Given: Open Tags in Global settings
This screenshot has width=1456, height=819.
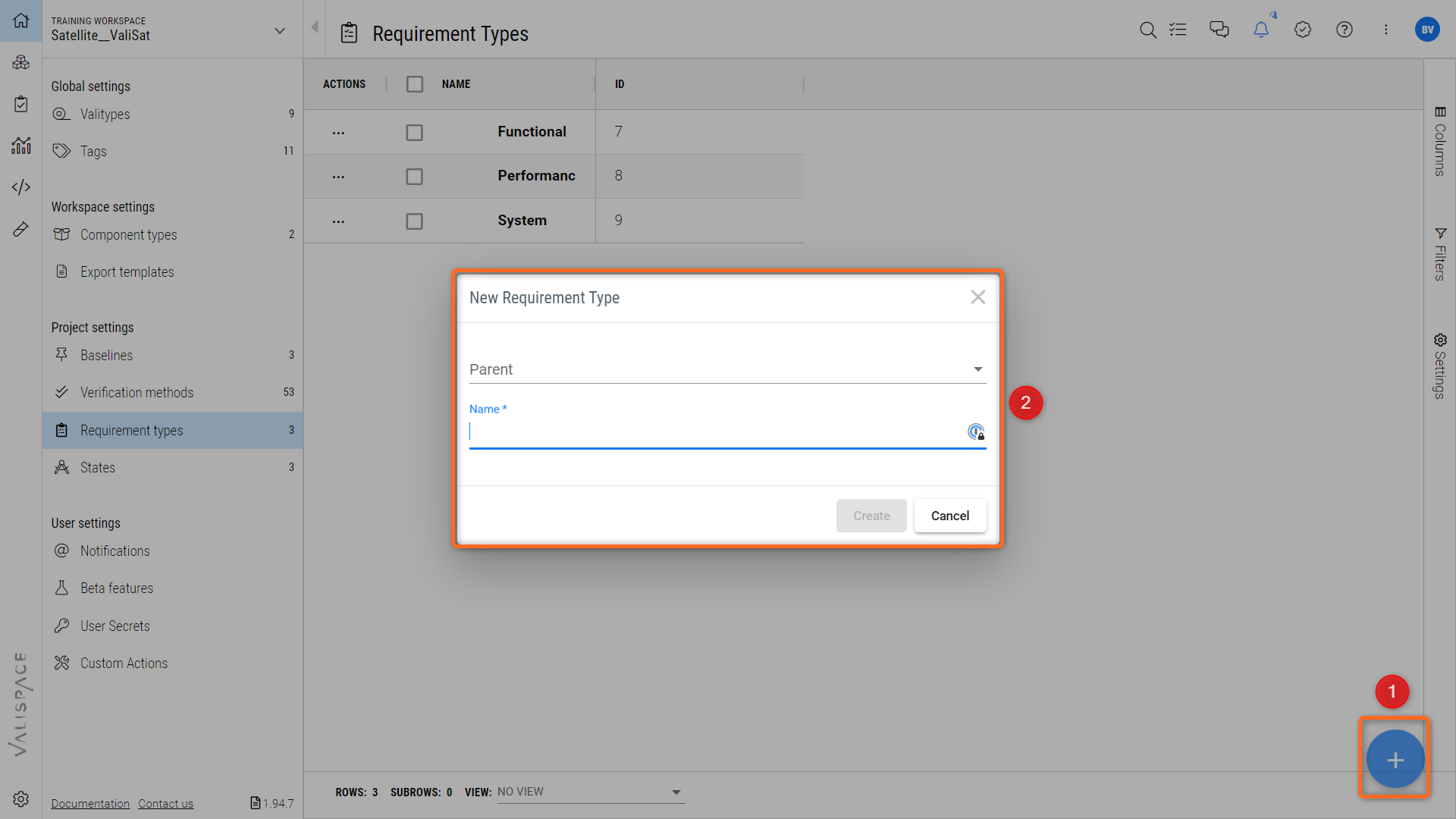Looking at the screenshot, I should pyautogui.click(x=173, y=152).
